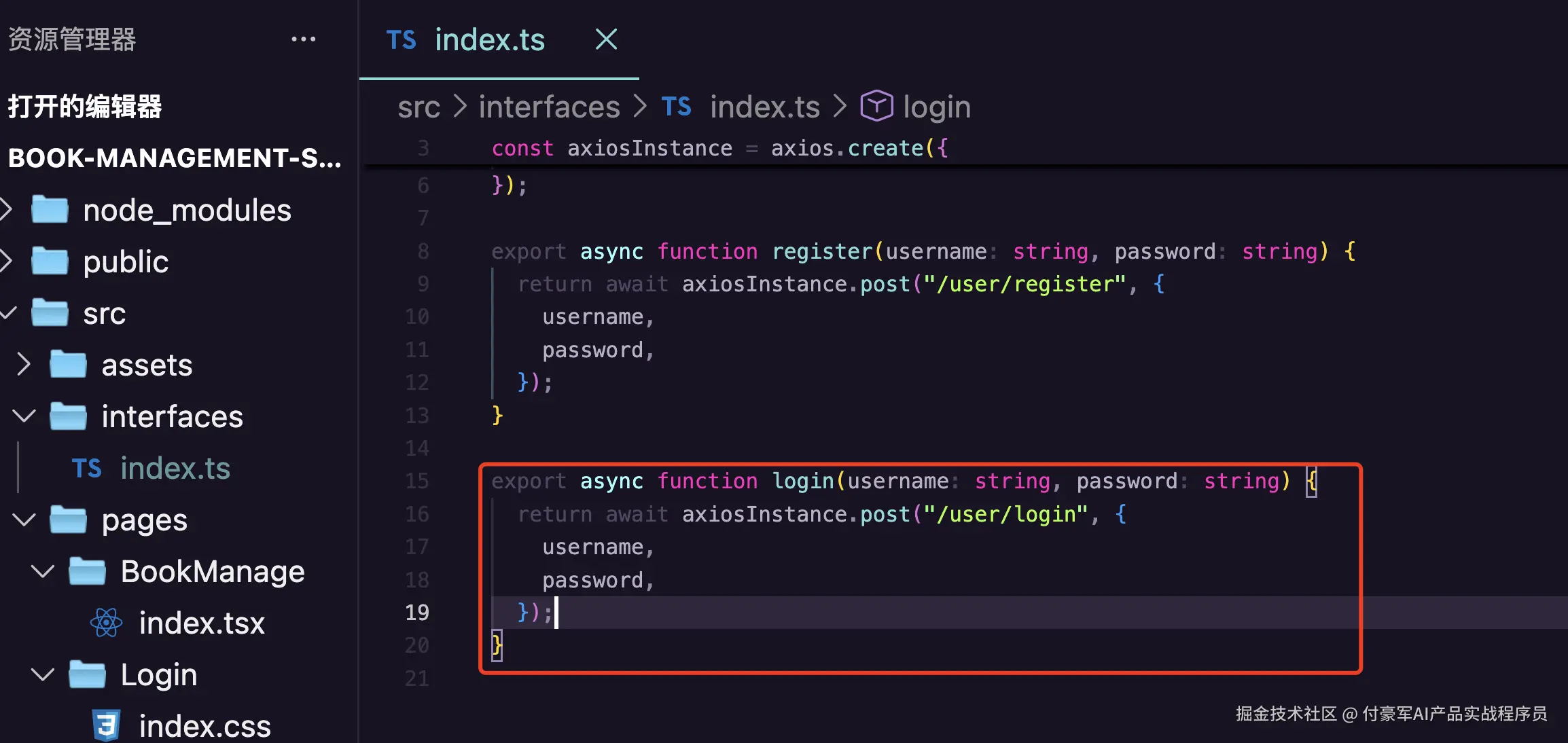Image resolution: width=1568 pixels, height=743 pixels.
Task: Open the explorer more actions ellipsis menu
Action: [303, 39]
